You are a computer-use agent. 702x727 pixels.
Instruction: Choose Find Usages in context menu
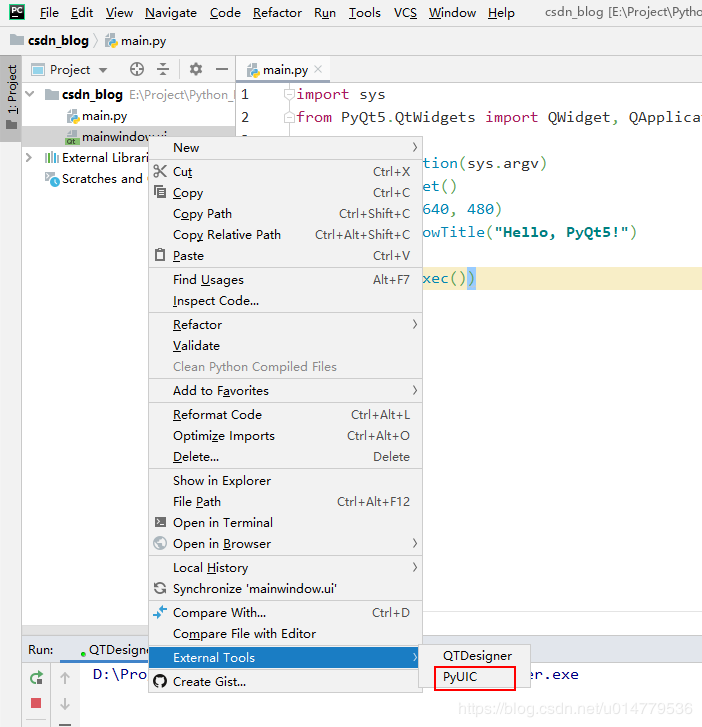285,280
